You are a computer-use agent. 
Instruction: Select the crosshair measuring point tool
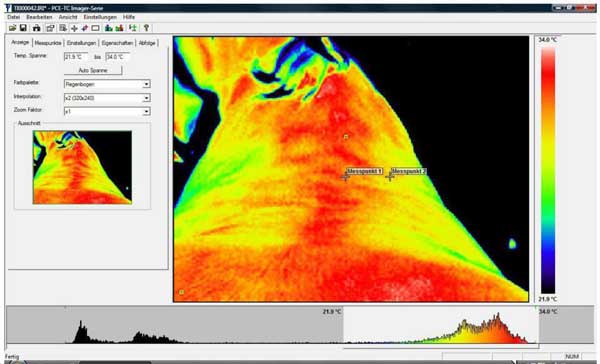[x=74, y=28]
